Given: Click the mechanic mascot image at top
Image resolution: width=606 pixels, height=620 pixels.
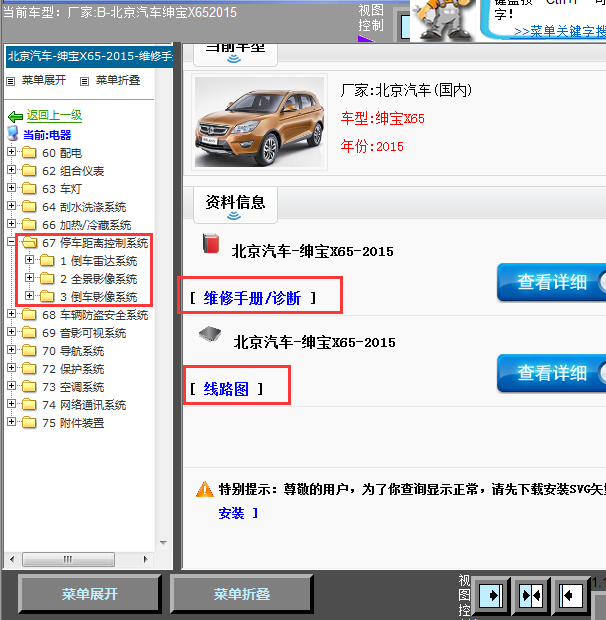Looking at the screenshot, I should tap(444, 20).
